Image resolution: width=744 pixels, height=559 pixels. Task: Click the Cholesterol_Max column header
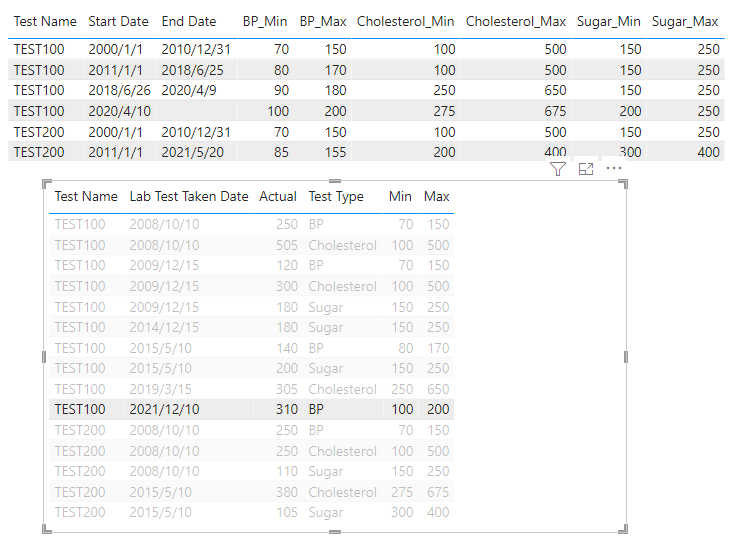516,22
